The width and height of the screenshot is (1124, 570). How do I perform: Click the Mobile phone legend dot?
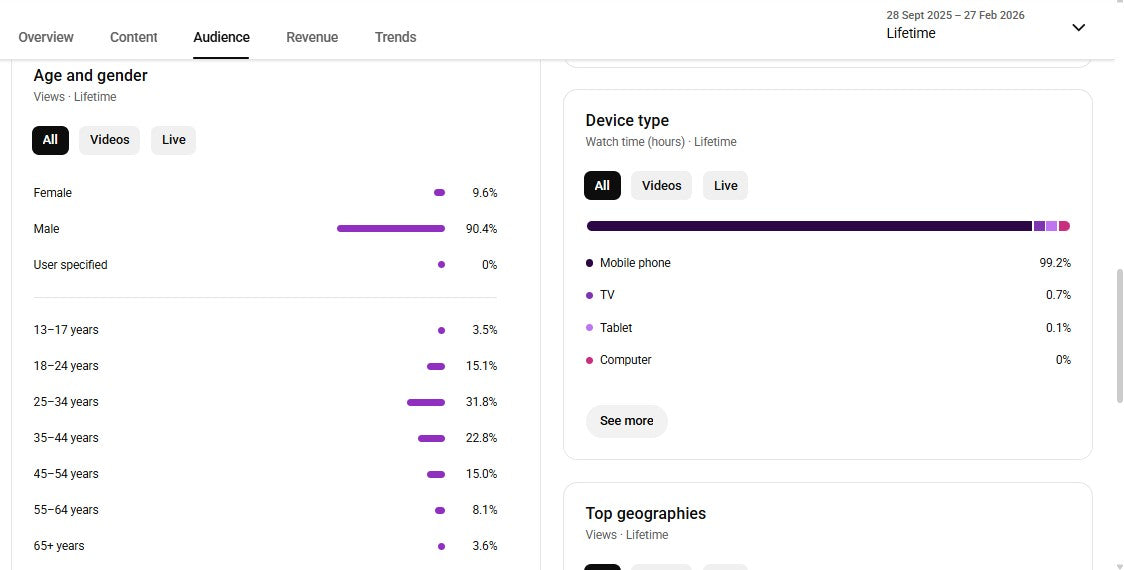pyautogui.click(x=589, y=263)
